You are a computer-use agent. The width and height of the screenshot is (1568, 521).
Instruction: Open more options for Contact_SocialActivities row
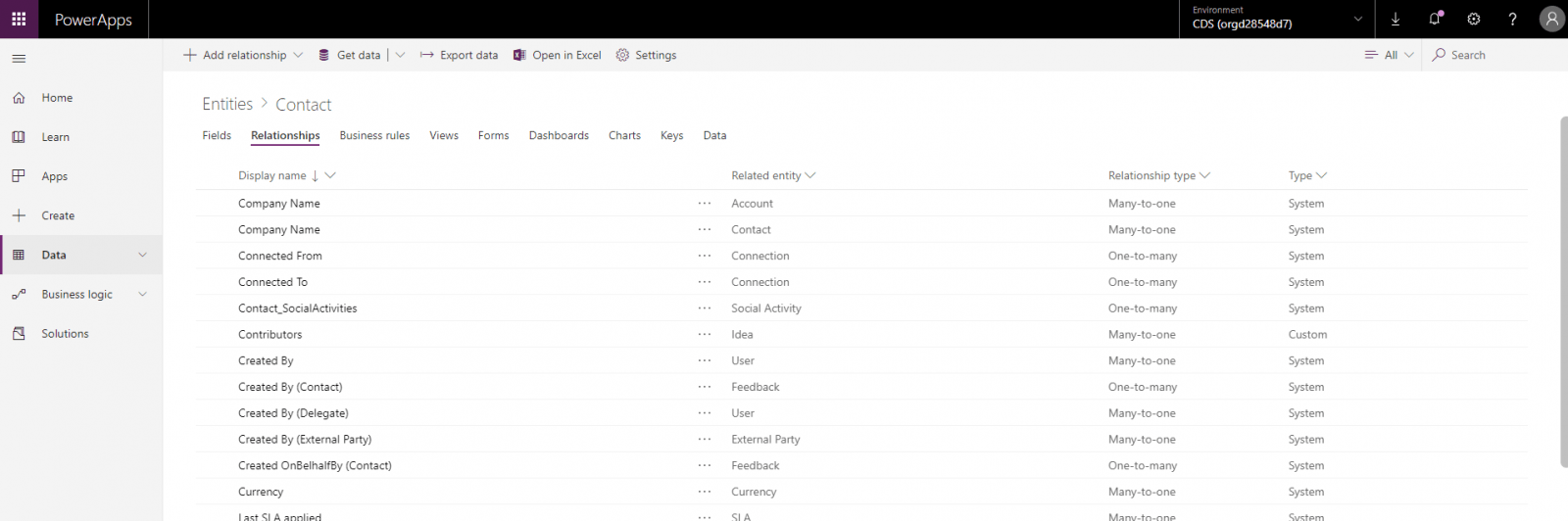point(705,308)
